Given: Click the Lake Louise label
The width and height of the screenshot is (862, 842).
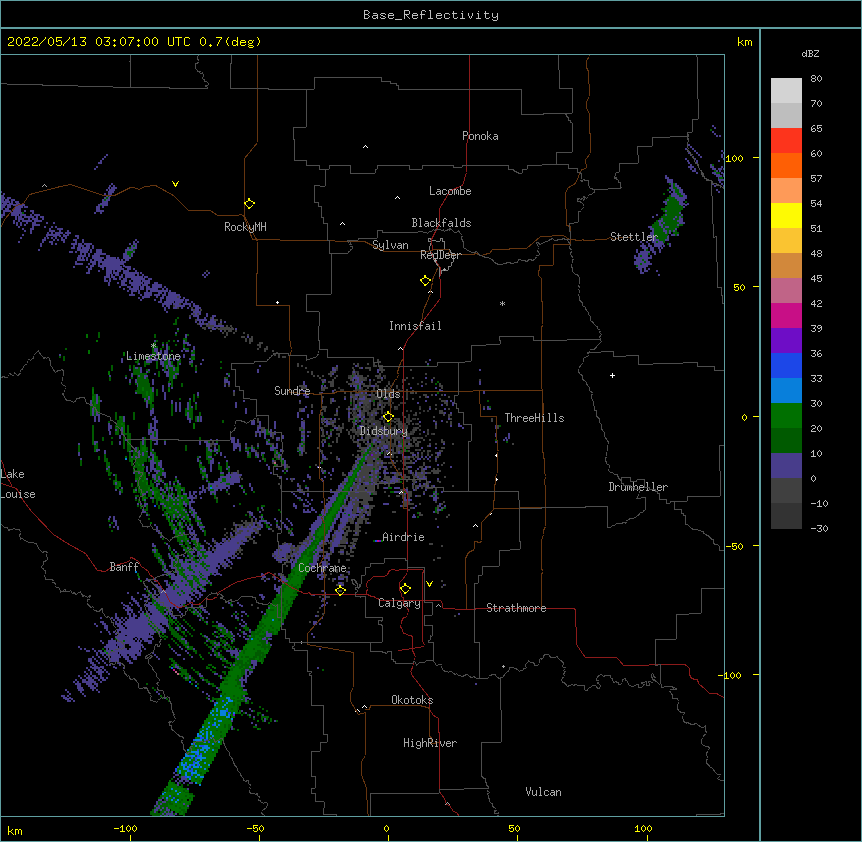Looking at the screenshot, I should click(x=18, y=484).
